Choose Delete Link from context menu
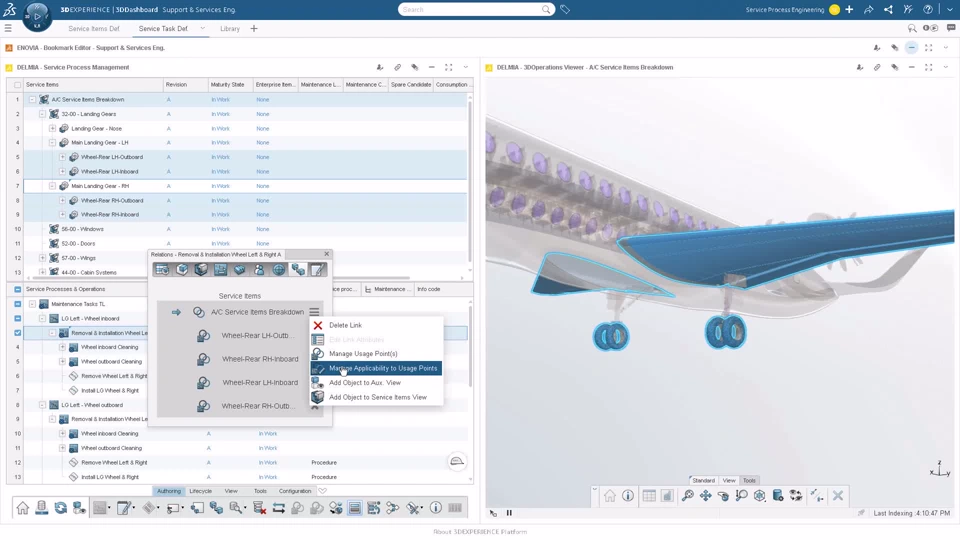The height and width of the screenshot is (540, 960). 377,325
